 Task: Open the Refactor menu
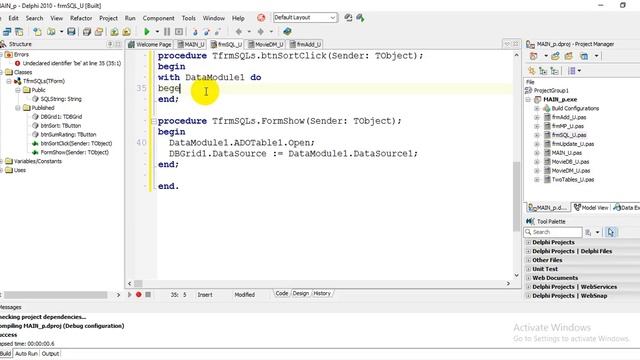pyautogui.click(x=81, y=18)
